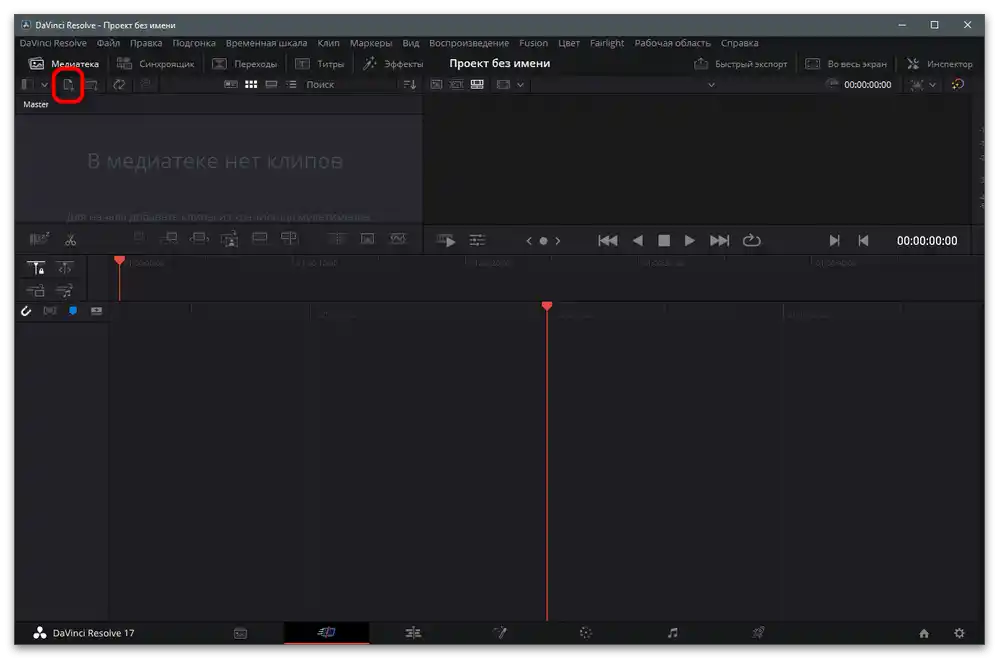Toggle timeline snapping magnet icon

coord(26,311)
